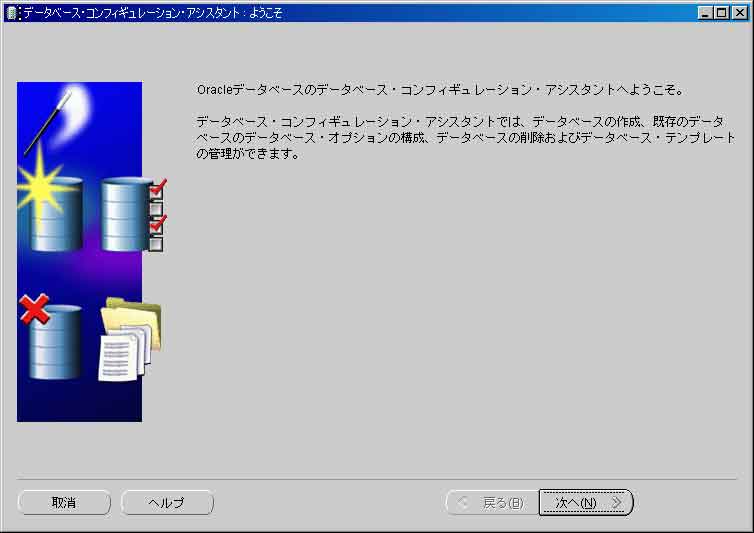Screen dimensions: 754x533
Task: Click the title bar application icon
Action: coord(14,13)
